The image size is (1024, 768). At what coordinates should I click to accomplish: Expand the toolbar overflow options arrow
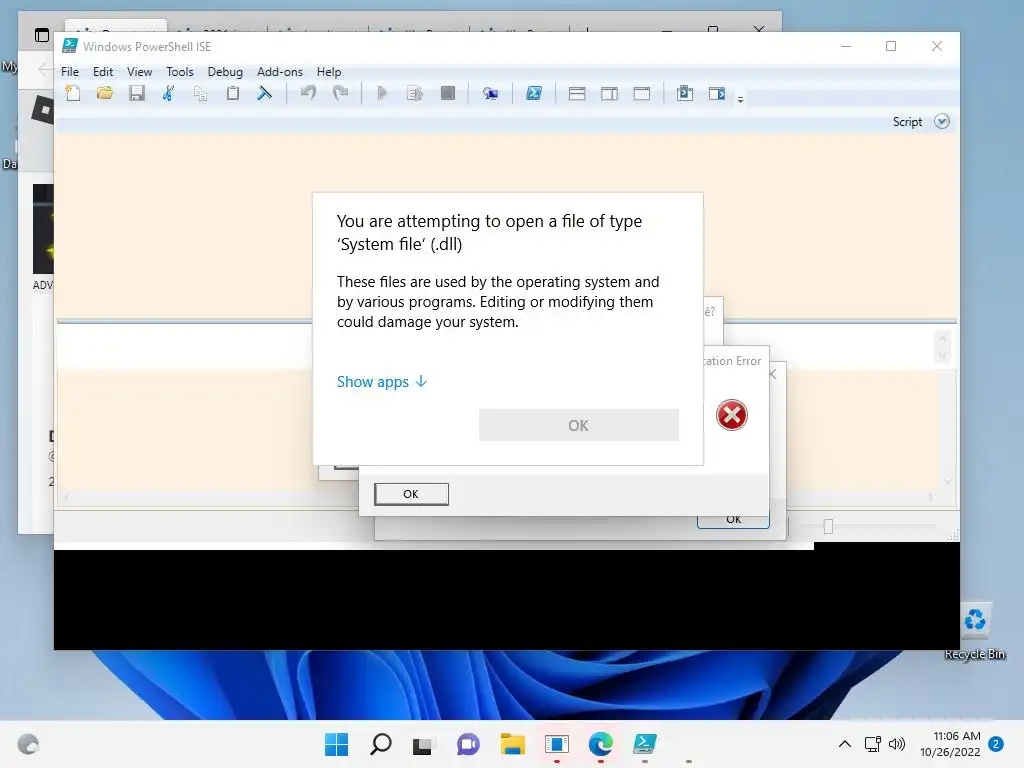coord(741,100)
